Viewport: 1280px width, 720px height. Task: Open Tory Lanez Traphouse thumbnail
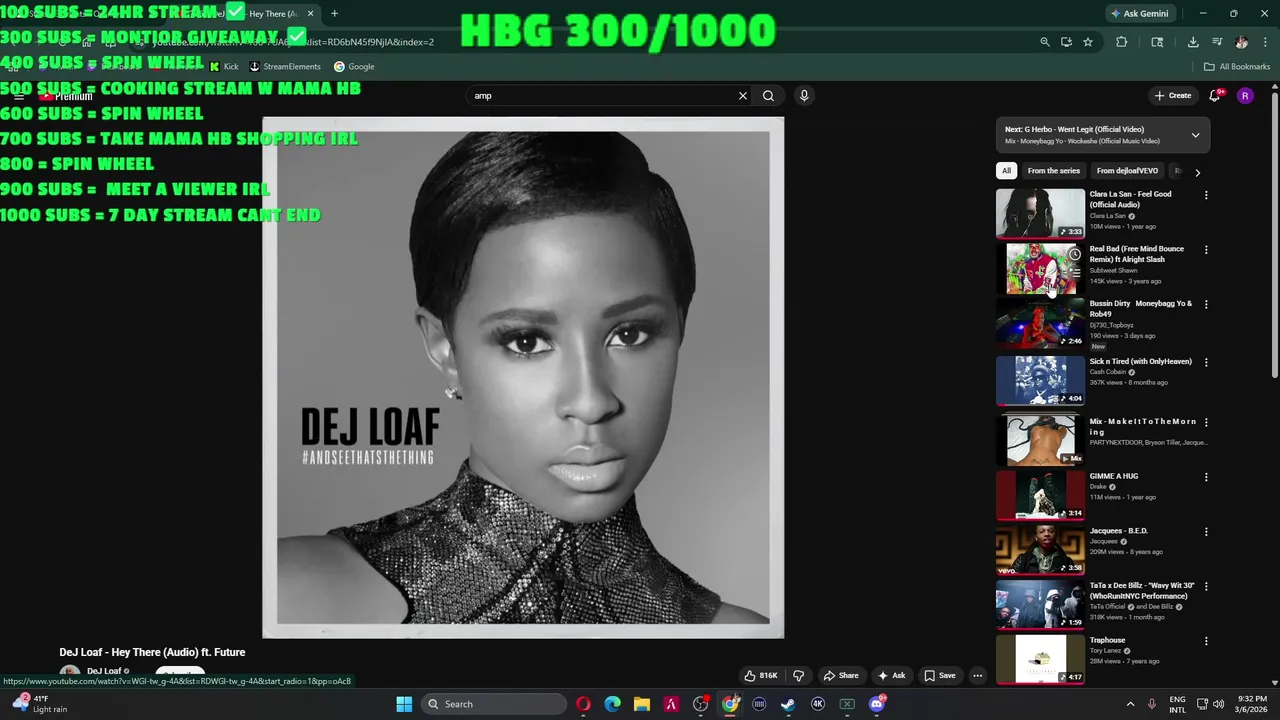coord(1040,659)
